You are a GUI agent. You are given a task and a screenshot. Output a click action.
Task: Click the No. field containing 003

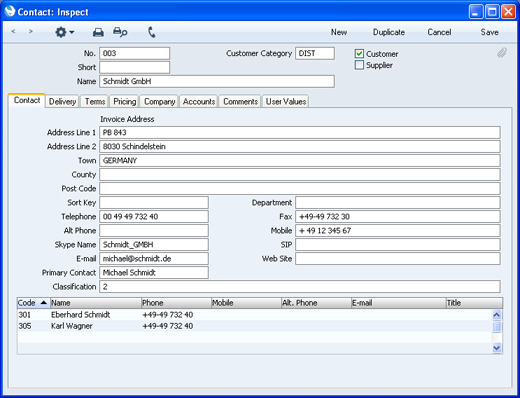pos(135,53)
